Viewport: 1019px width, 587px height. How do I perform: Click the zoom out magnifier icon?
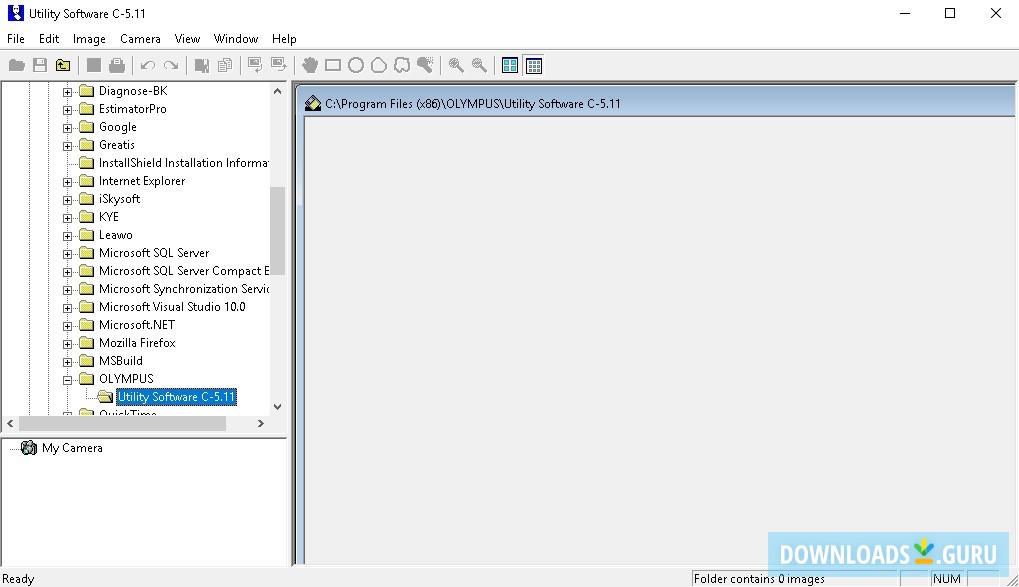478,65
